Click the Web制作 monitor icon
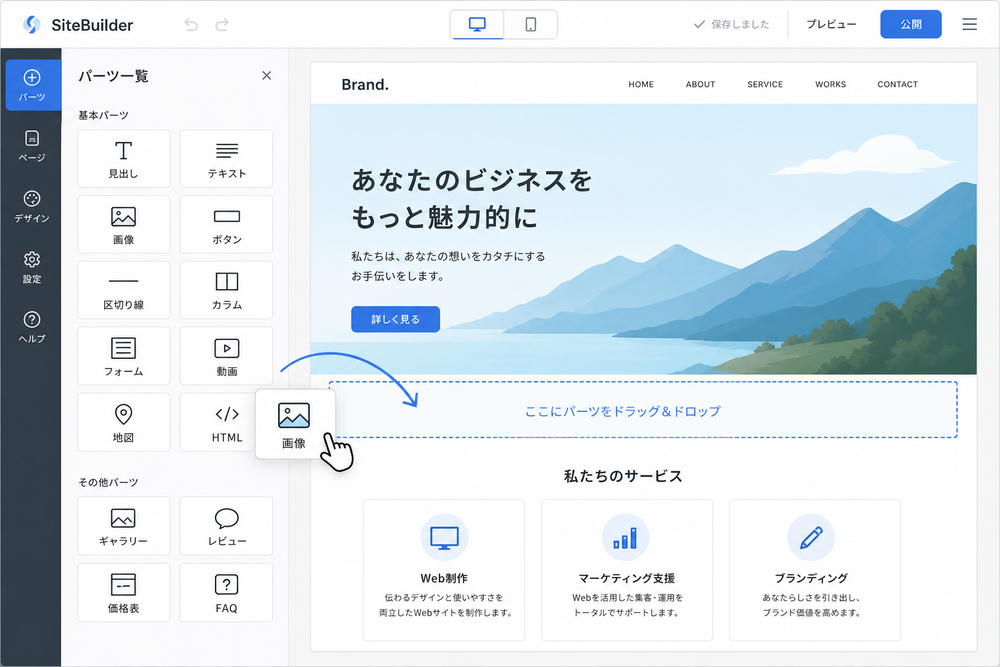This screenshot has width=1000, height=667. (x=445, y=538)
